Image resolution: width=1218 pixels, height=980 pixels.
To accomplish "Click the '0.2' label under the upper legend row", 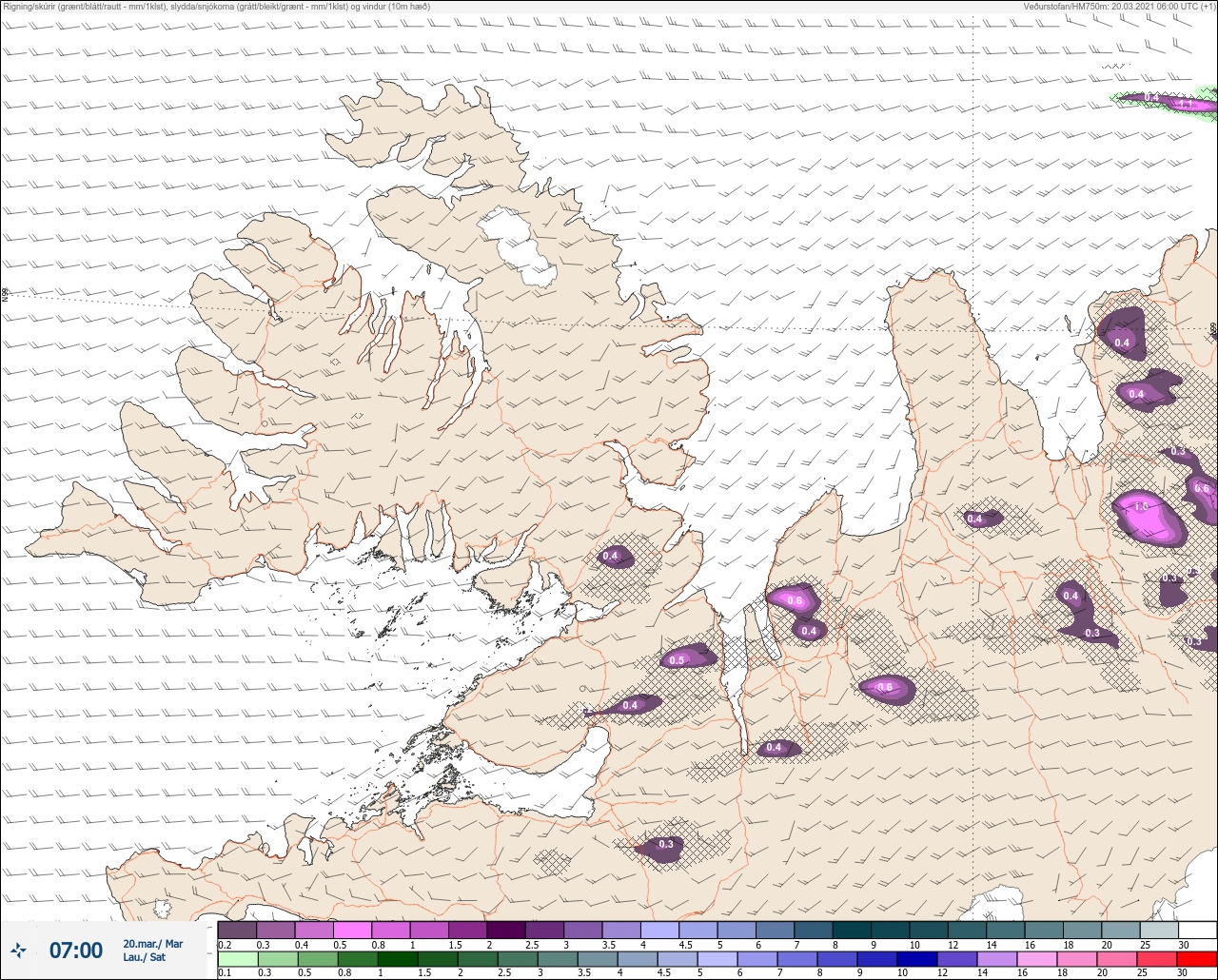I will pyautogui.click(x=225, y=944).
